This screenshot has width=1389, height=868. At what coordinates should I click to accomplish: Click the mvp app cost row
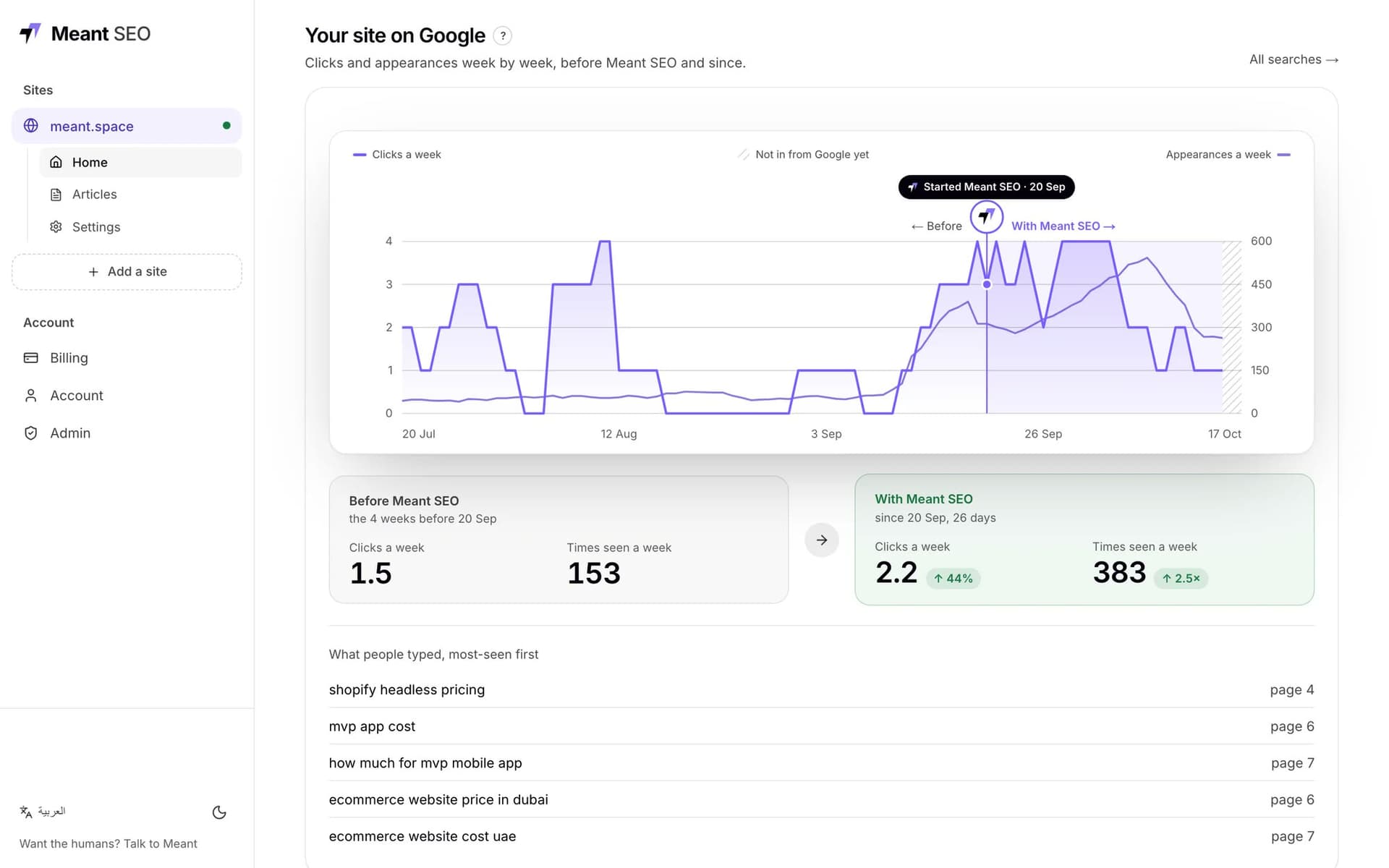pyautogui.click(x=821, y=727)
